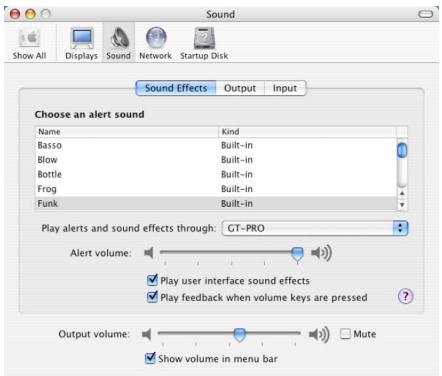Select the Funk alert sound row
The height and width of the screenshot is (376, 442).
[216, 204]
